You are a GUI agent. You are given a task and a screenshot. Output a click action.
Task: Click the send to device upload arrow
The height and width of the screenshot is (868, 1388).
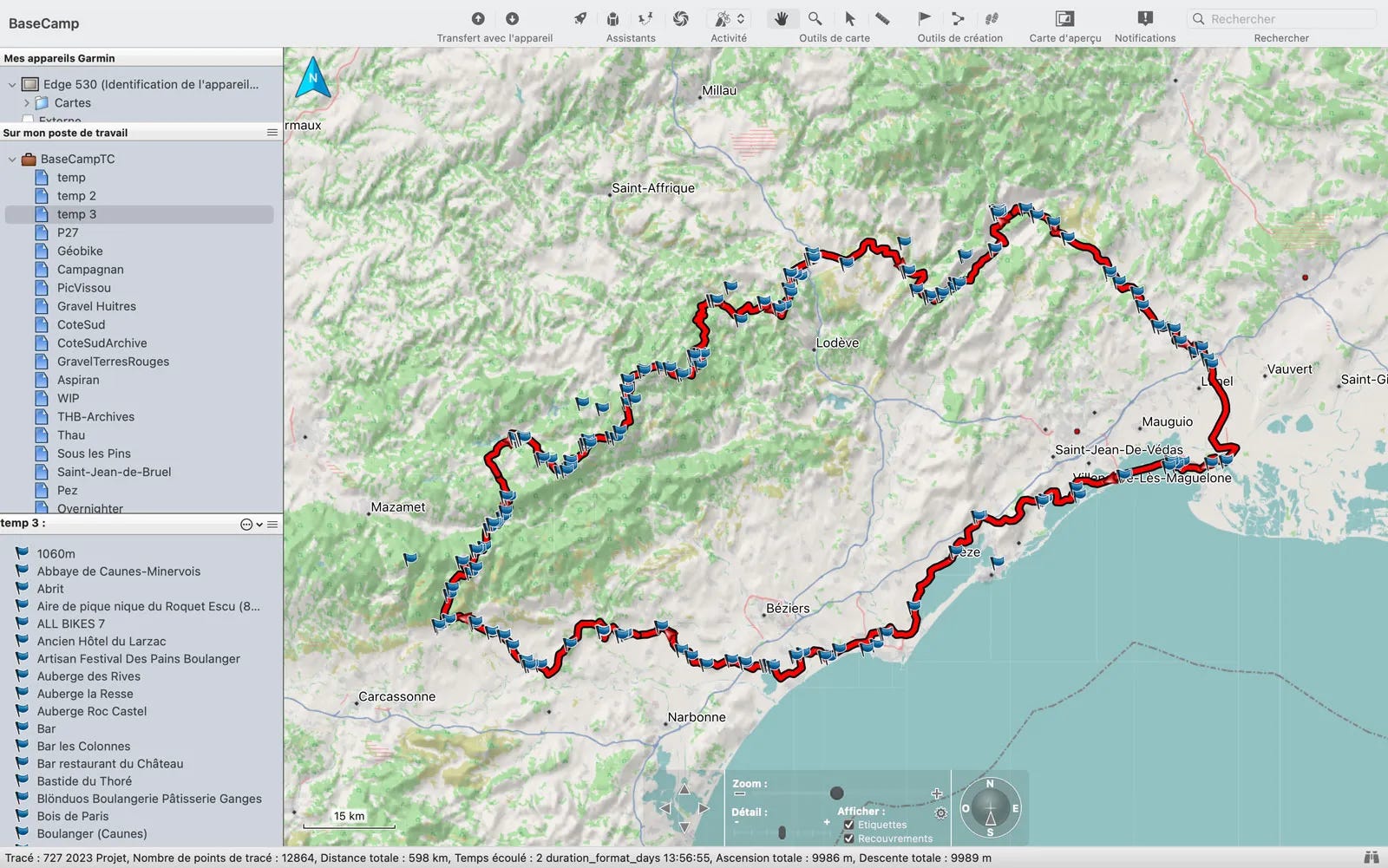point(478,18)
